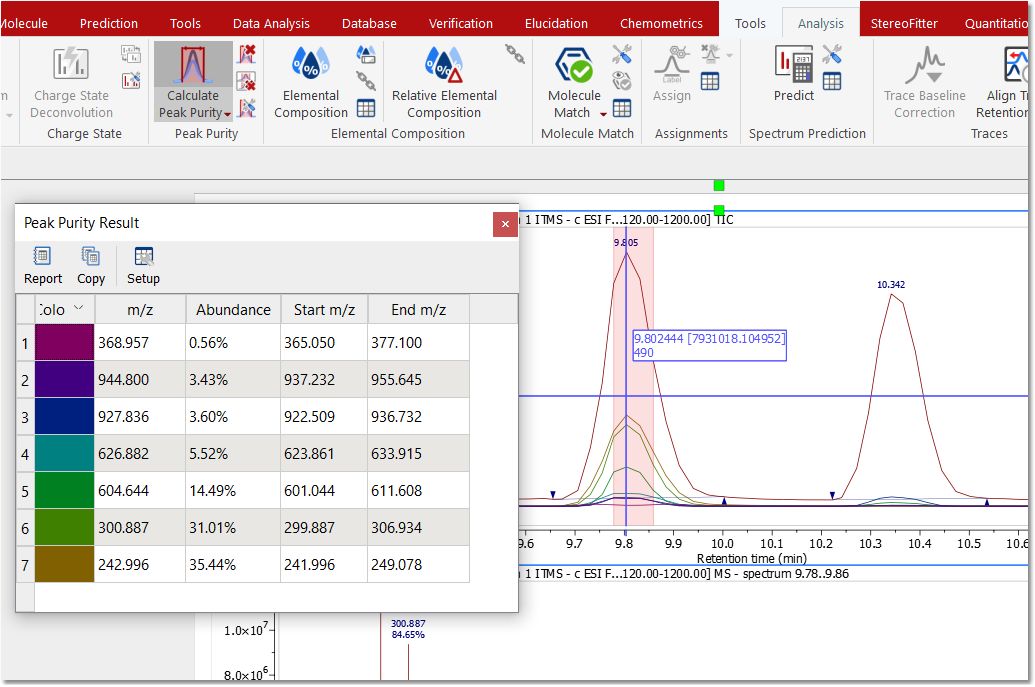Click the green color swatch for m/z 604.644
The image size is (1035, 687).
(x=64, y=490)
